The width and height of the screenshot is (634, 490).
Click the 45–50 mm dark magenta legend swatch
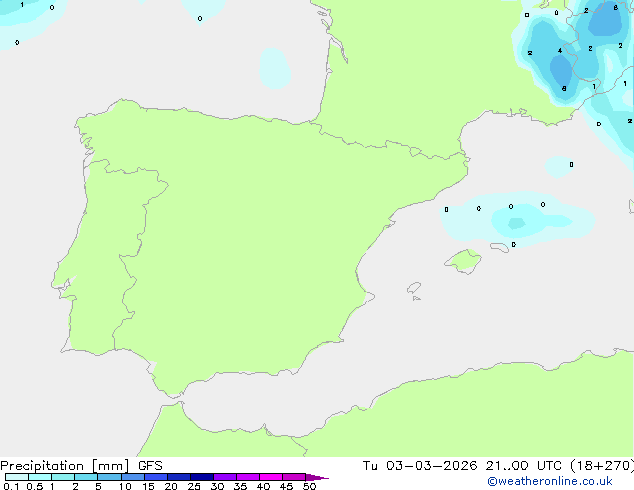(x=294, y=477)
